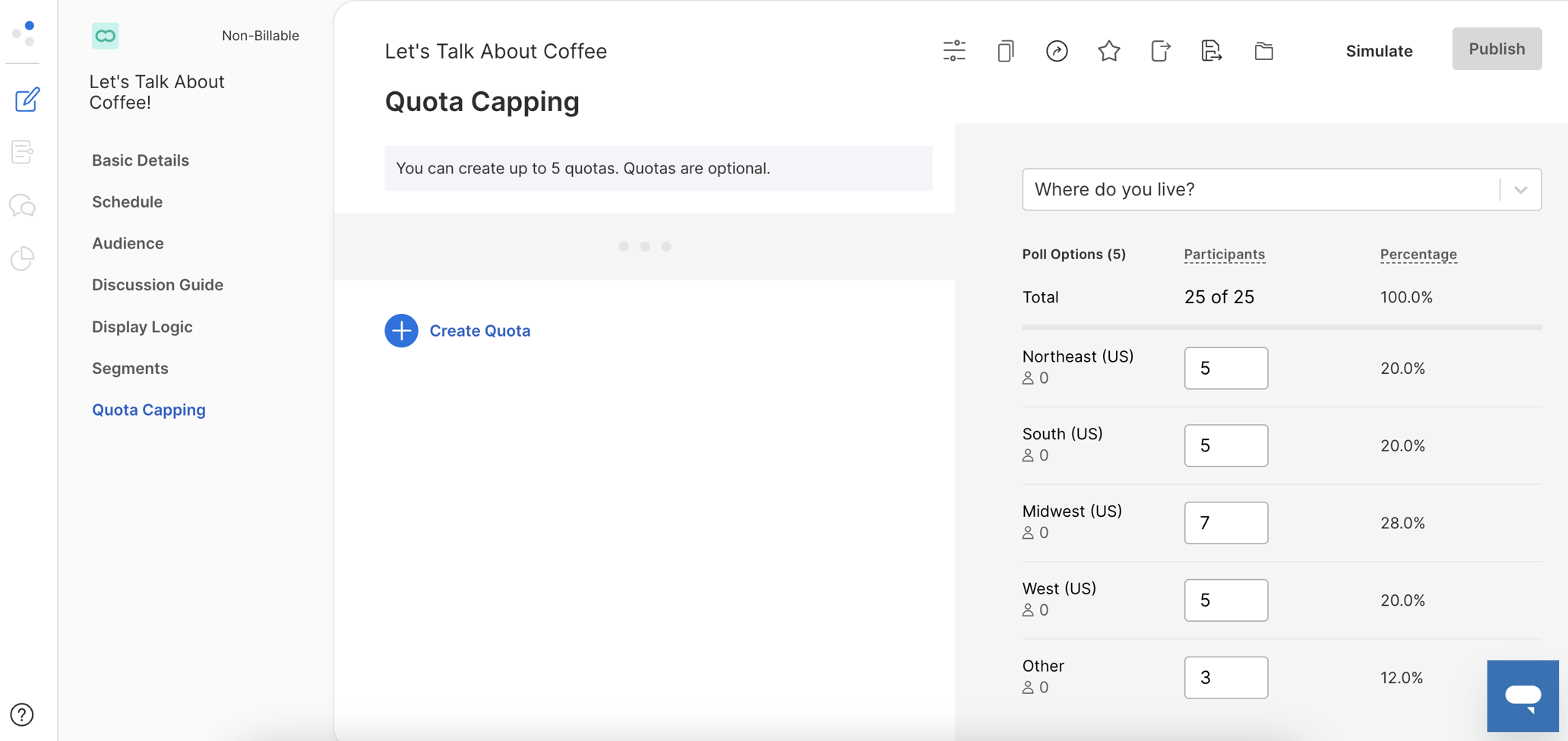Click the Simulate button
Screen dimensions: 1568x741
[1379, 51]
